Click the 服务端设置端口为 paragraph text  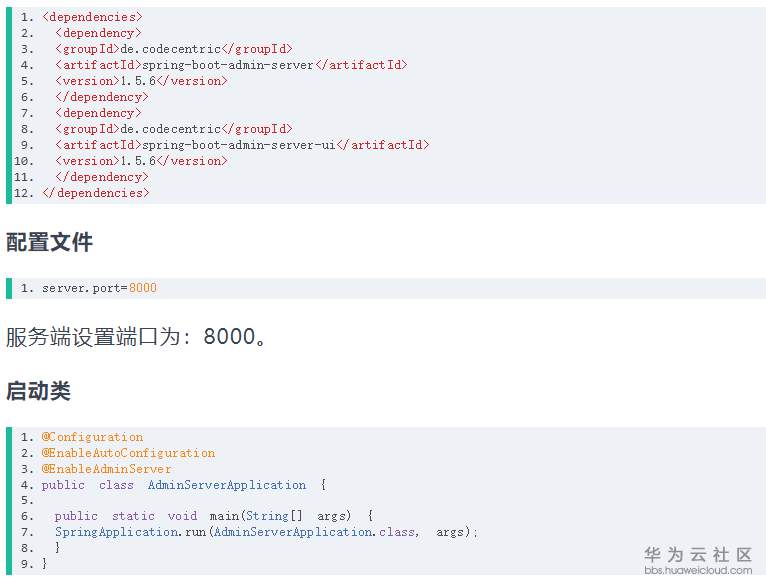[137, 337]
